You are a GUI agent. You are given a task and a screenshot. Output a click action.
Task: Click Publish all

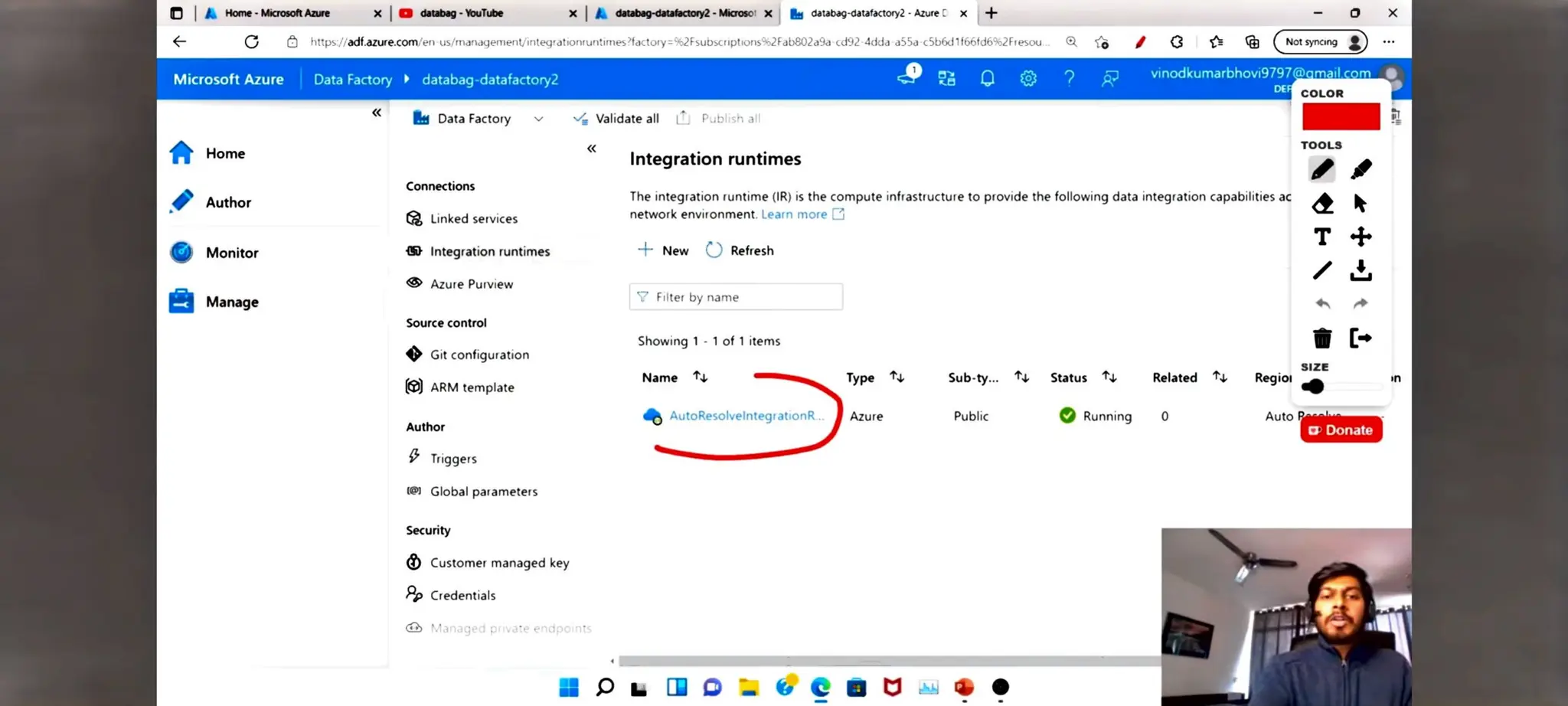(718, 119)
